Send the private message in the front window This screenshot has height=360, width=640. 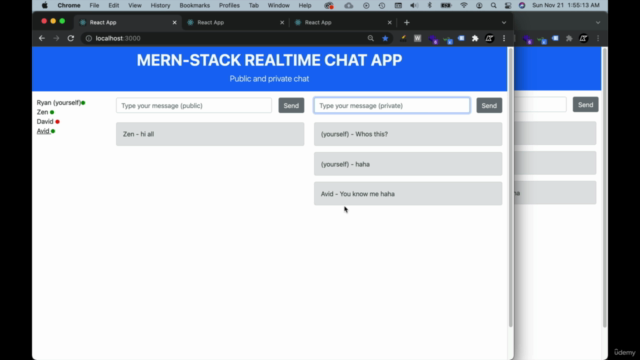tap(489, 106)
